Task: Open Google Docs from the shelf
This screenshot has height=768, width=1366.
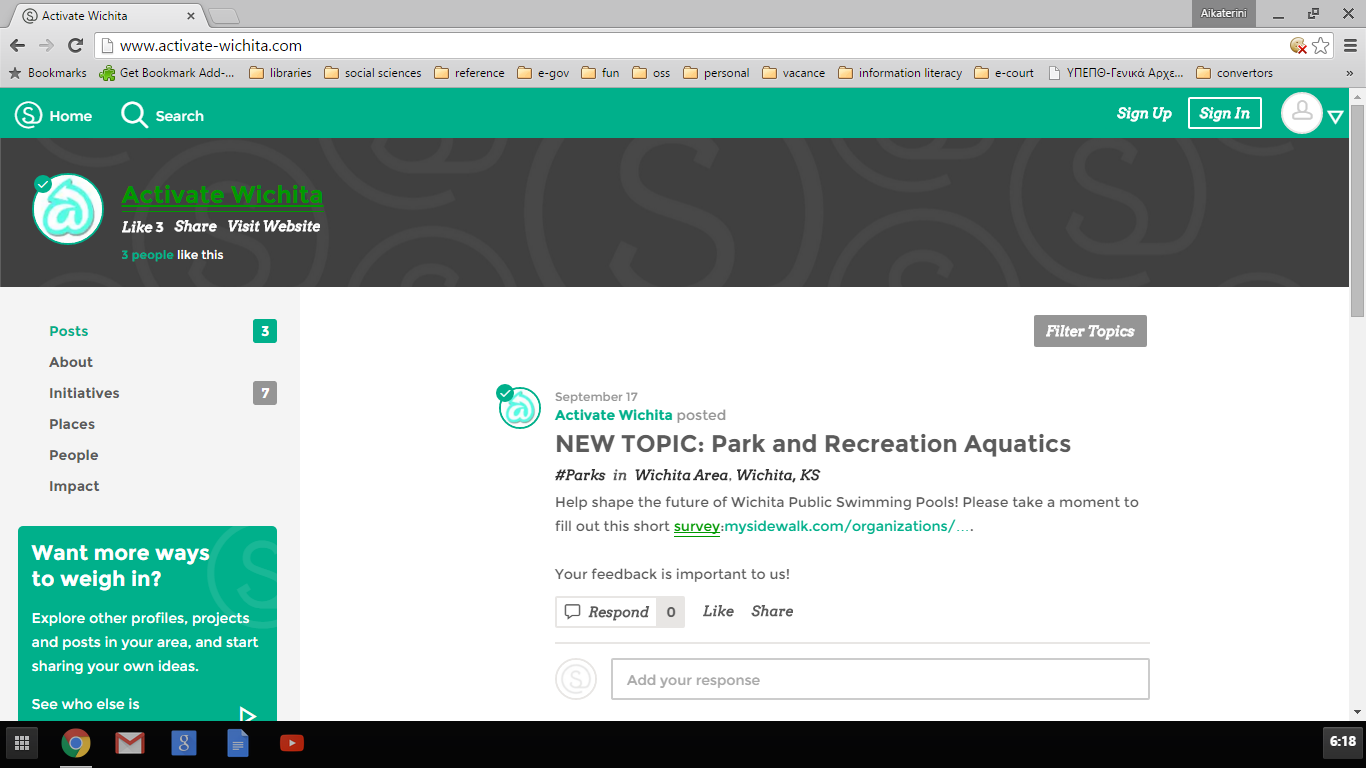Action: (237, 743)
